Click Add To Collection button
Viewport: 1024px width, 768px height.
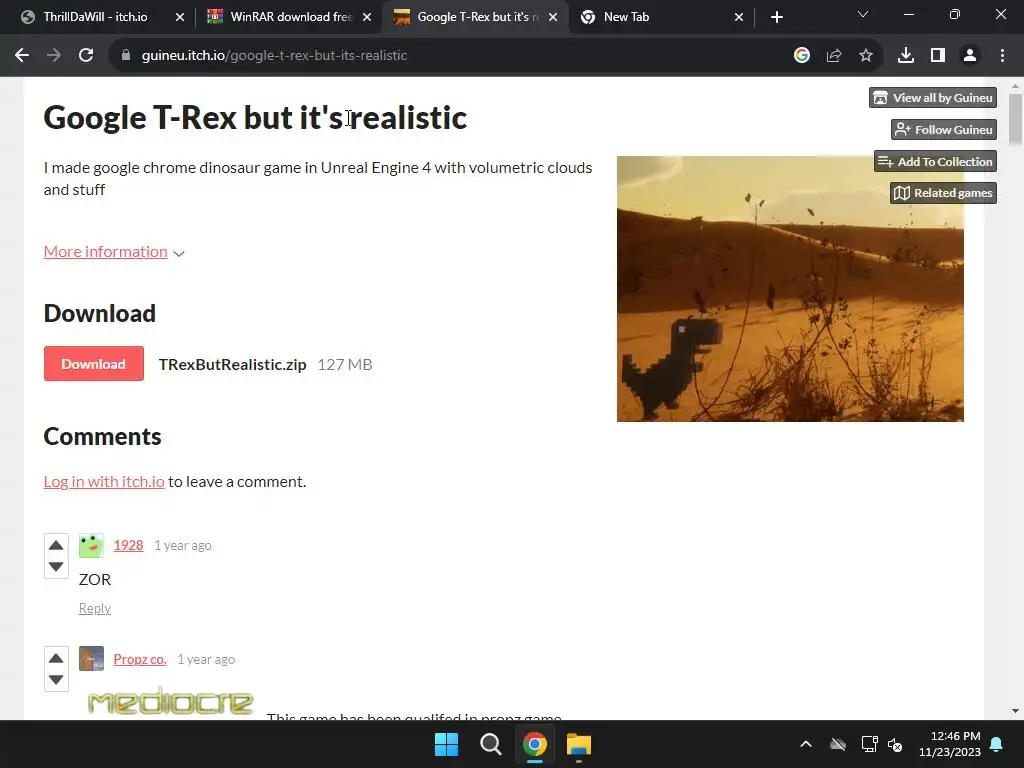pyautogui.click(x=935, y=162)
